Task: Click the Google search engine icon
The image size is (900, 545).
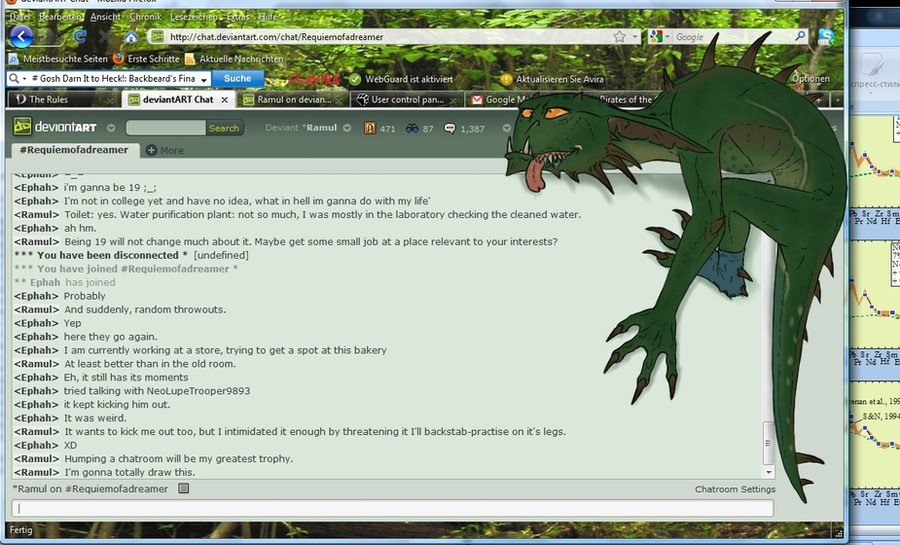Action: 655,37
